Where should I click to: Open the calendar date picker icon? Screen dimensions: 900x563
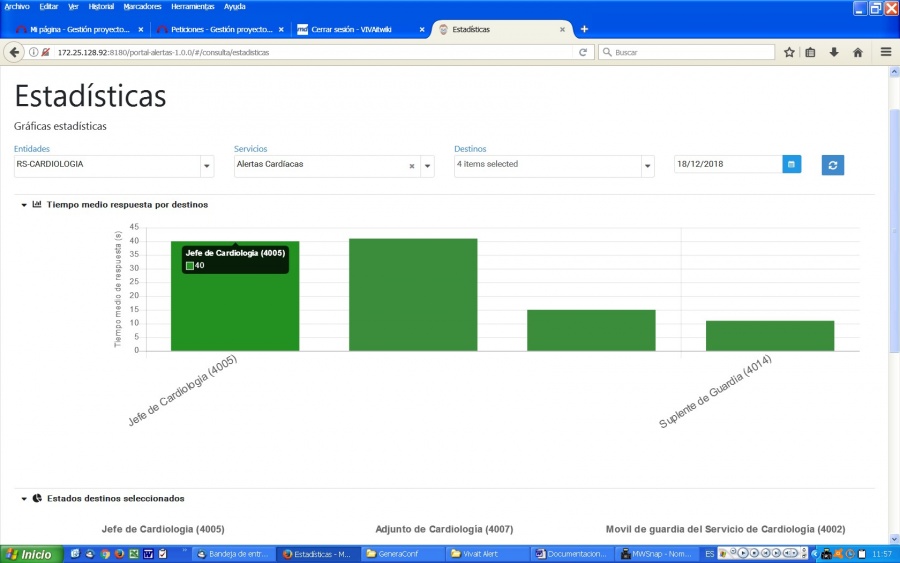(x=792, y=164)
